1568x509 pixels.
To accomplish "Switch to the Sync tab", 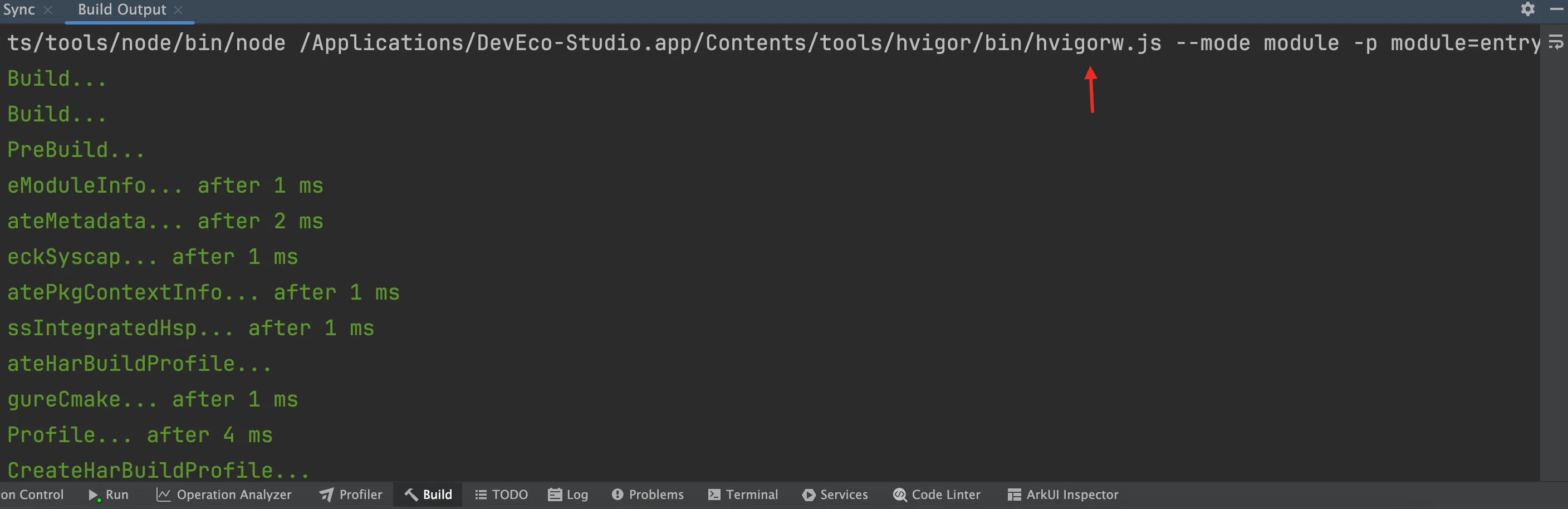I will 19,9.
